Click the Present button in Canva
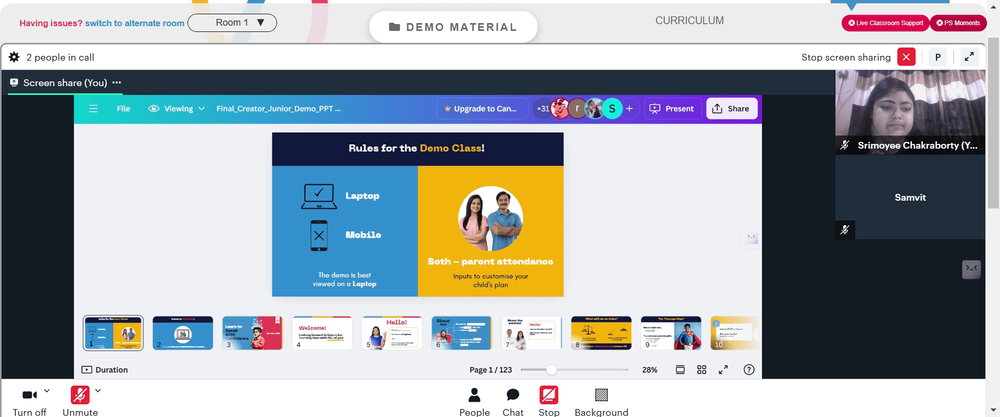 click(673, 108)
